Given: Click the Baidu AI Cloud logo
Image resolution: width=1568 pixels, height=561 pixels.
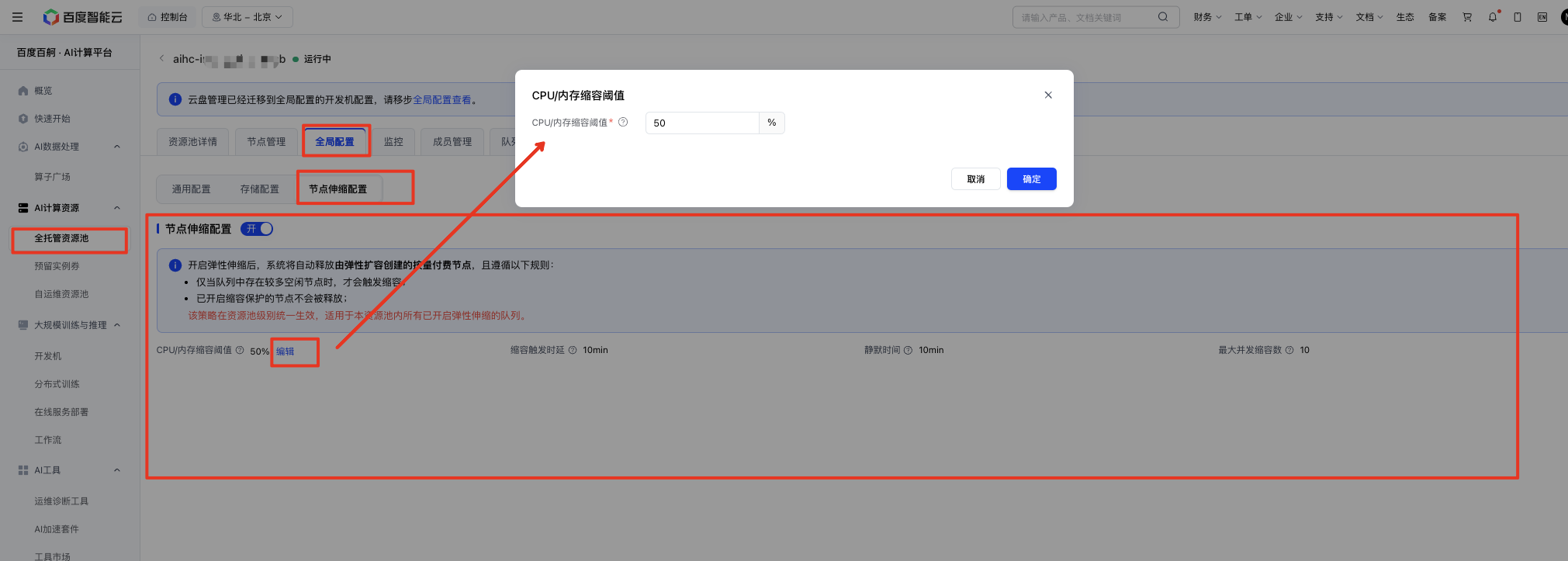Looking at the screenshot, I should point(82,17).
